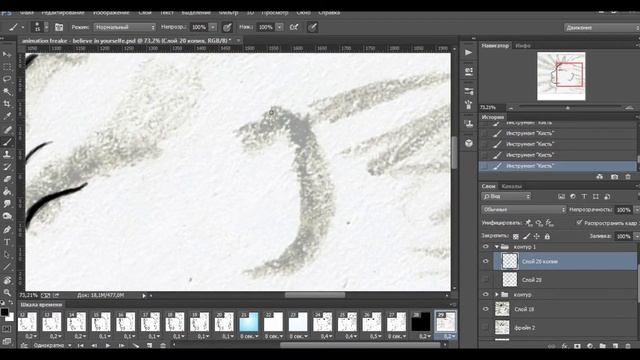This screenshot has width=640, height=360.
Task: Open brush opacity slider arrow
Action: [213, 27]
